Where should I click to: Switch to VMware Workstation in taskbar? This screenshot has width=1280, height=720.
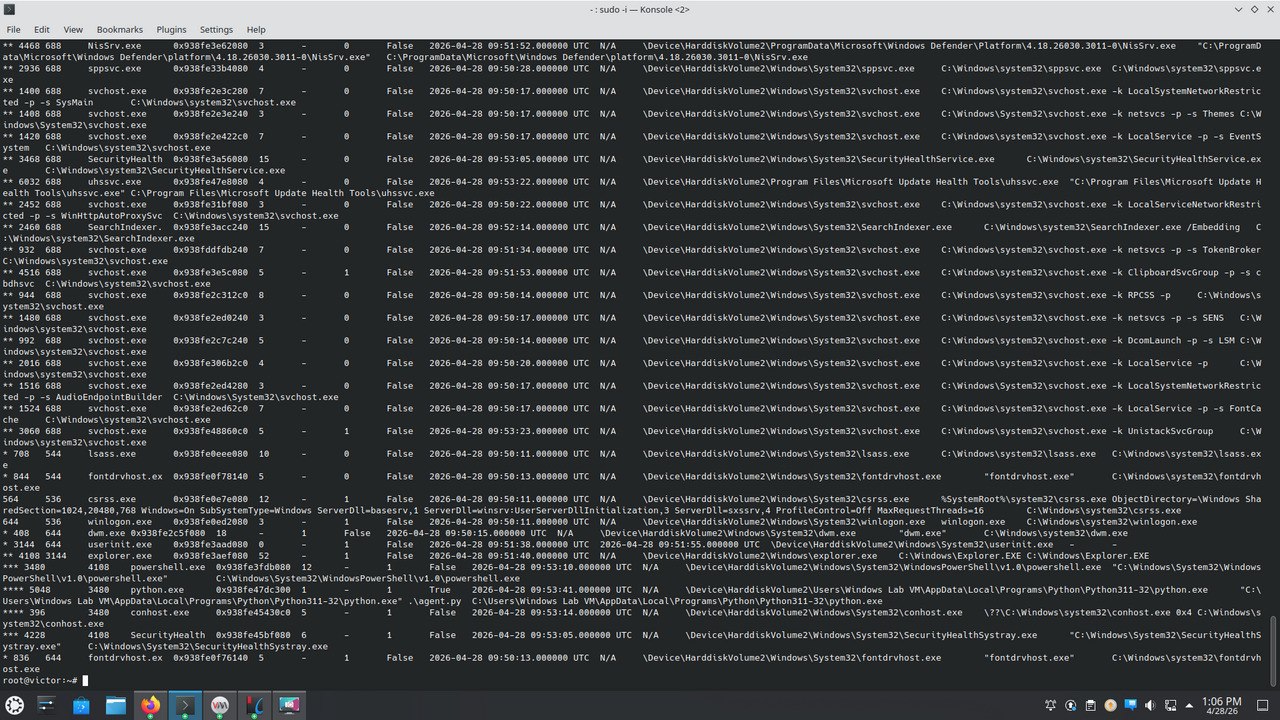click(220, 706)
